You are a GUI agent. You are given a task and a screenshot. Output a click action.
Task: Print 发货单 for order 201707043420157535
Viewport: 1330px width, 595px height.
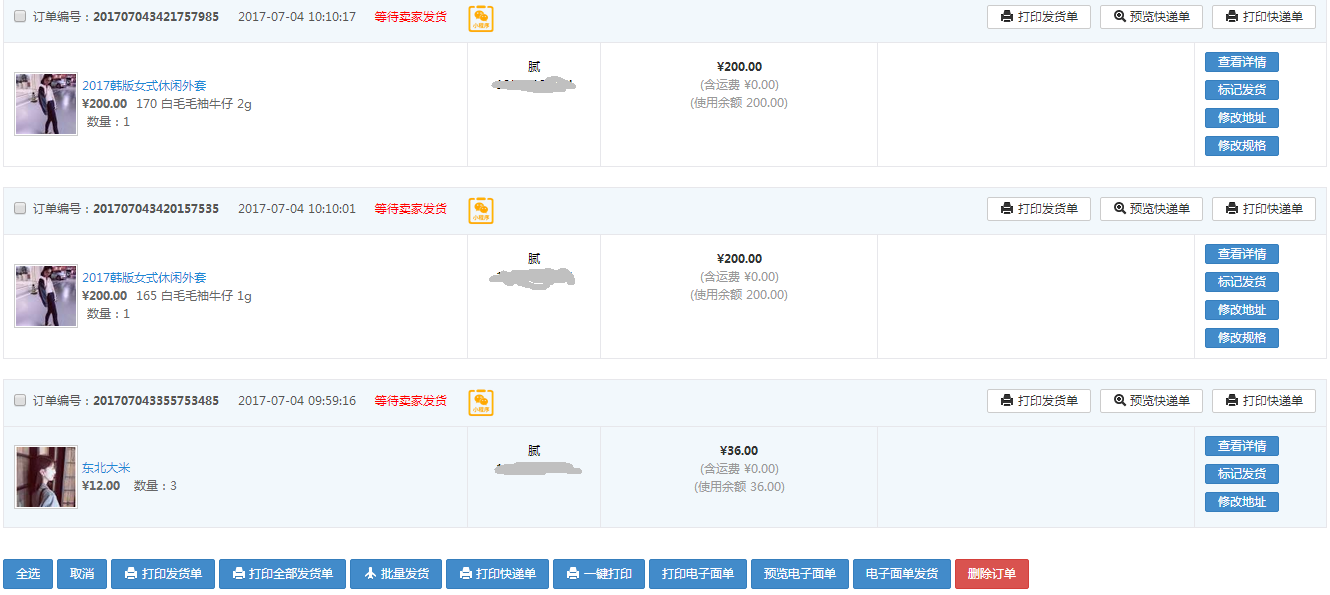1039,209
